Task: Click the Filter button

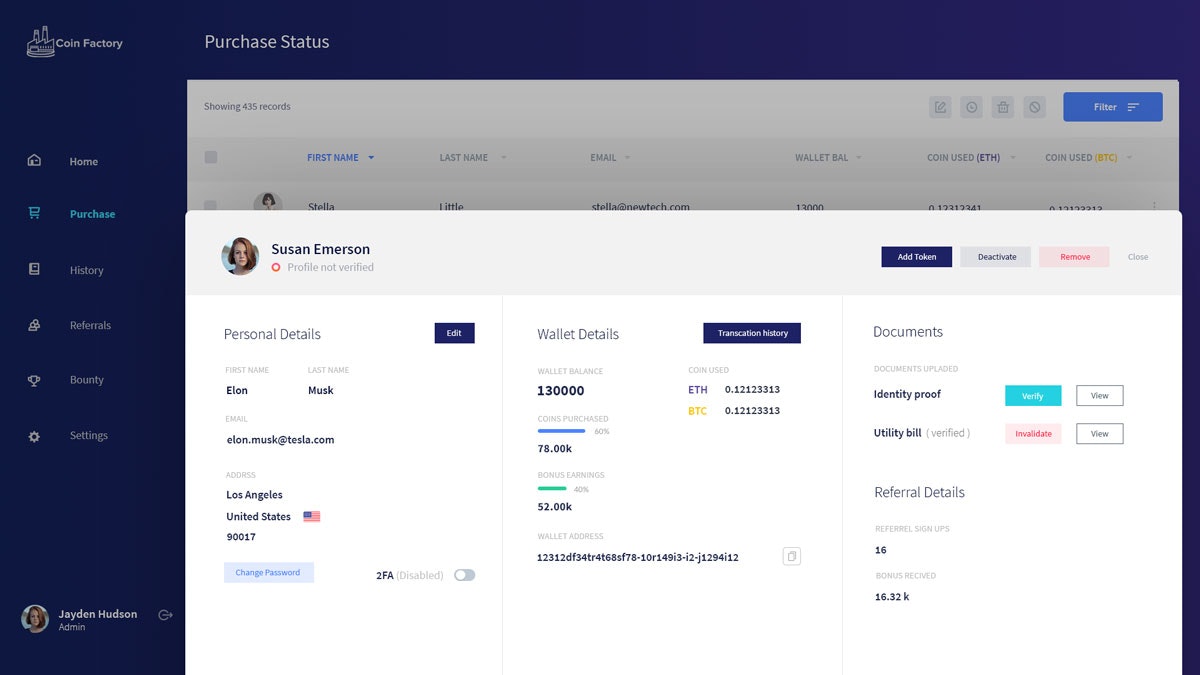Action: click(1113, 107)
